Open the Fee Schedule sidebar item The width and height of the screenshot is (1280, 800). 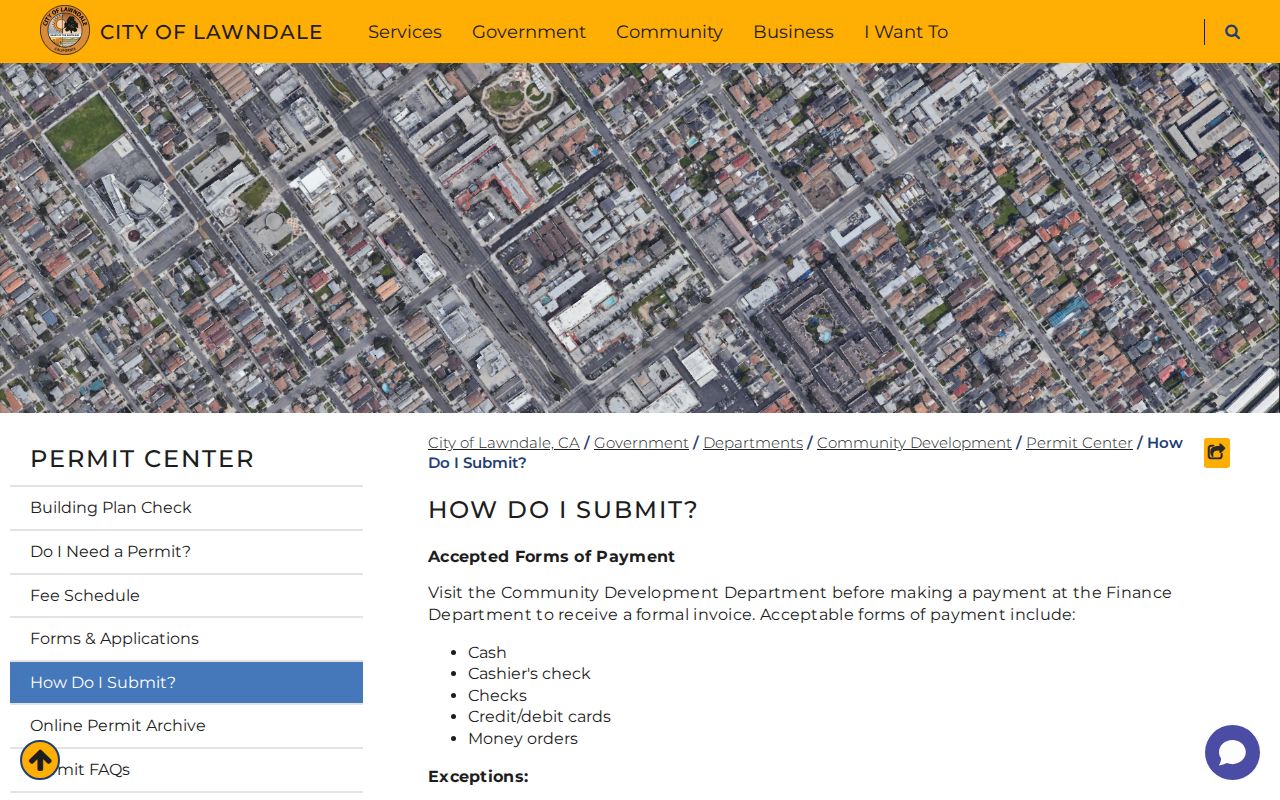tap(186, 596)
